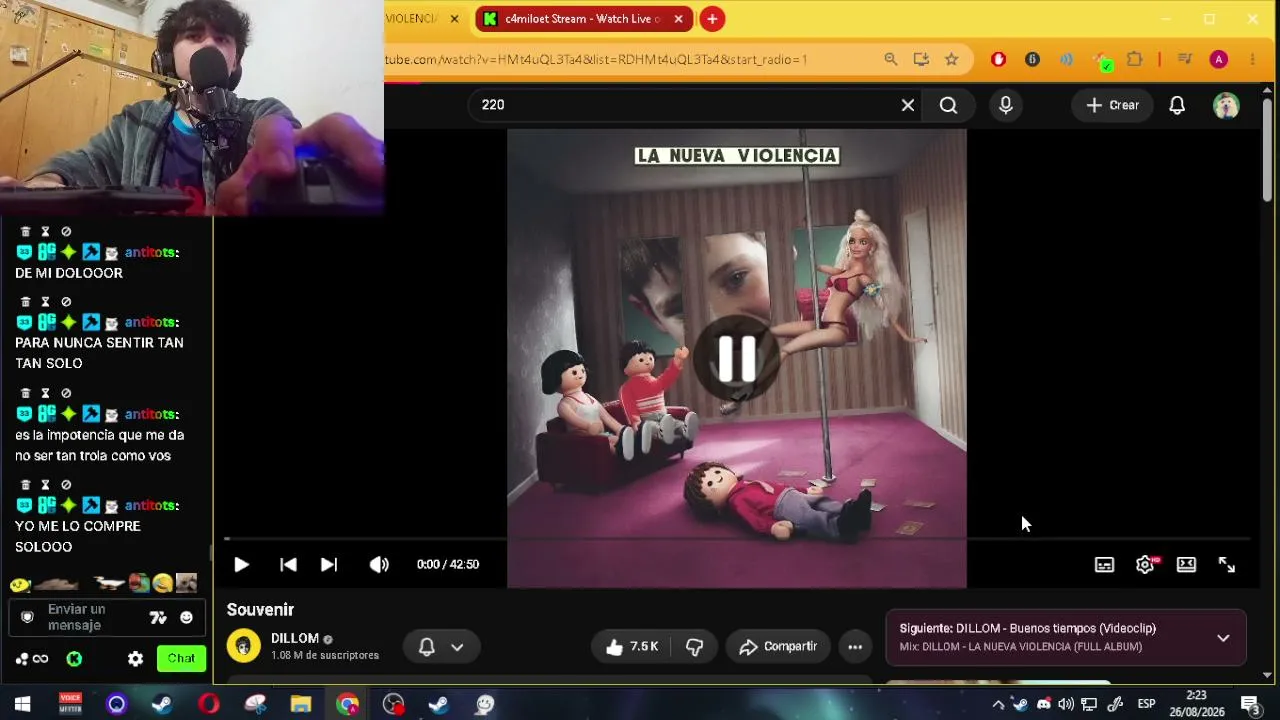
Task: Open the DILLOM channel avatar
Action: tap(243, 646)
